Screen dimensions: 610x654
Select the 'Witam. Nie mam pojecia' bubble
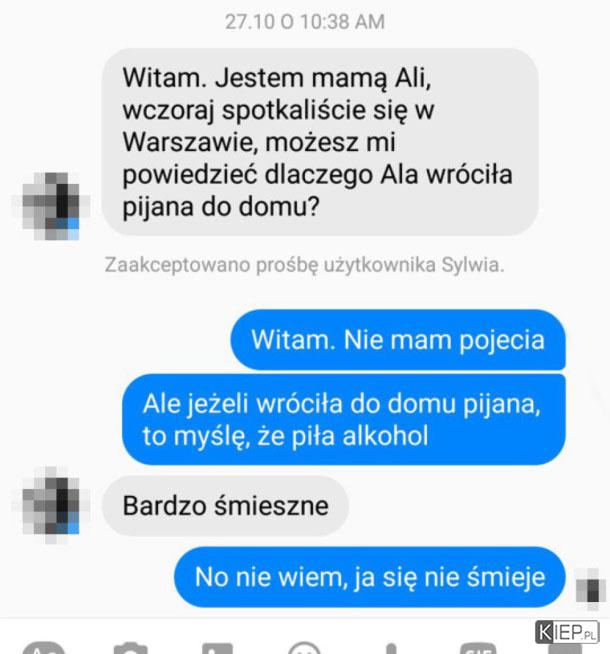click(398, 340)
